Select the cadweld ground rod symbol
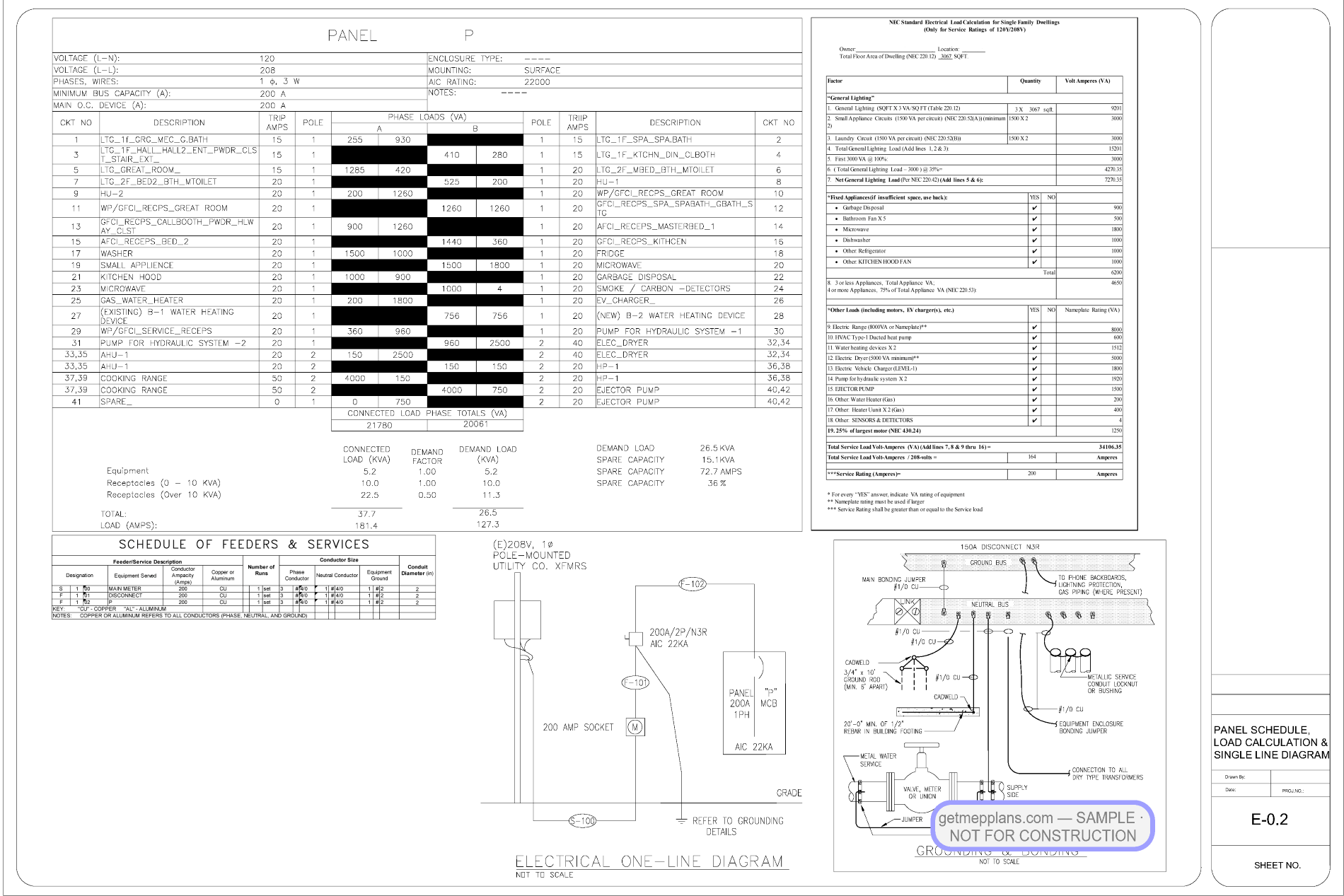The image size is (1344, 896). [x=914, y=672]
